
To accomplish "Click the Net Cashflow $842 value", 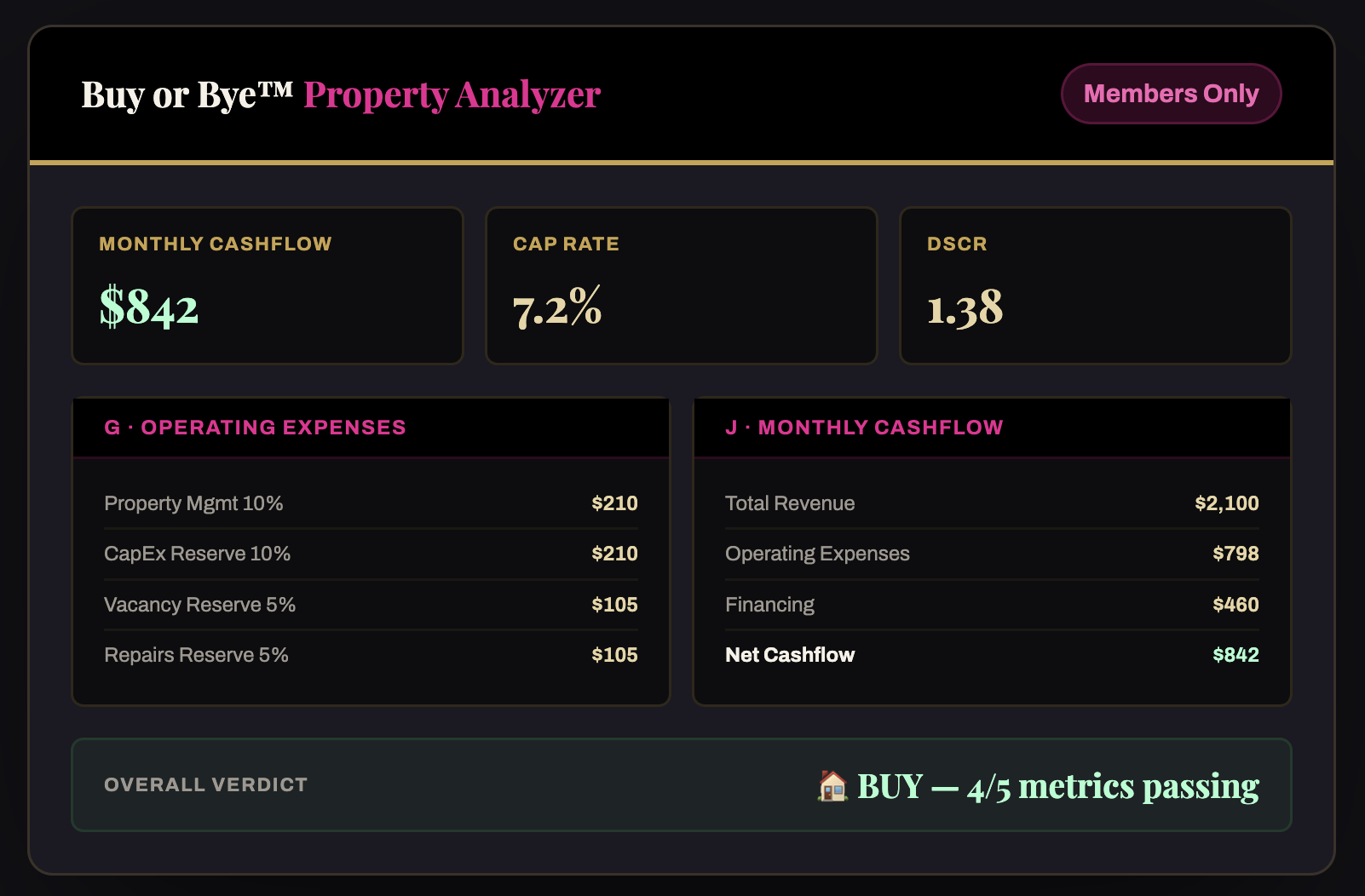I will pos(1235,655).
